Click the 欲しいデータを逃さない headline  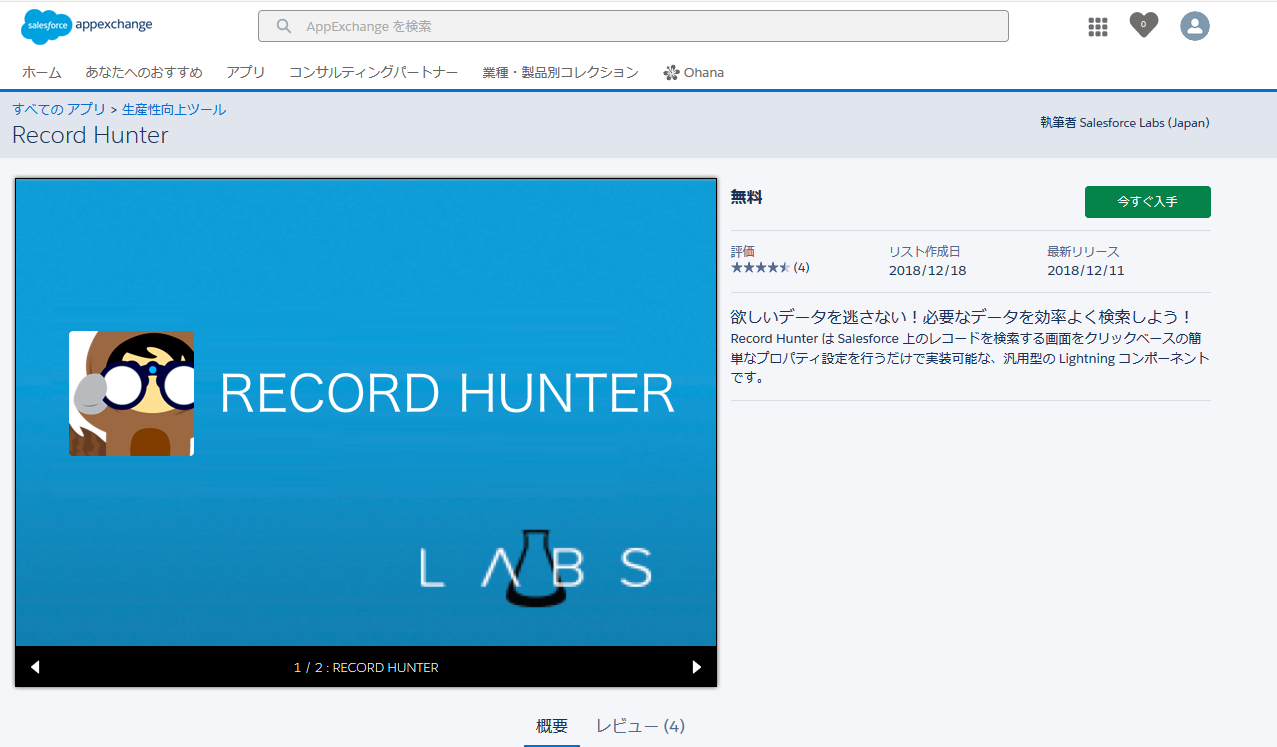pyautogui.click(x=962, y=317)
